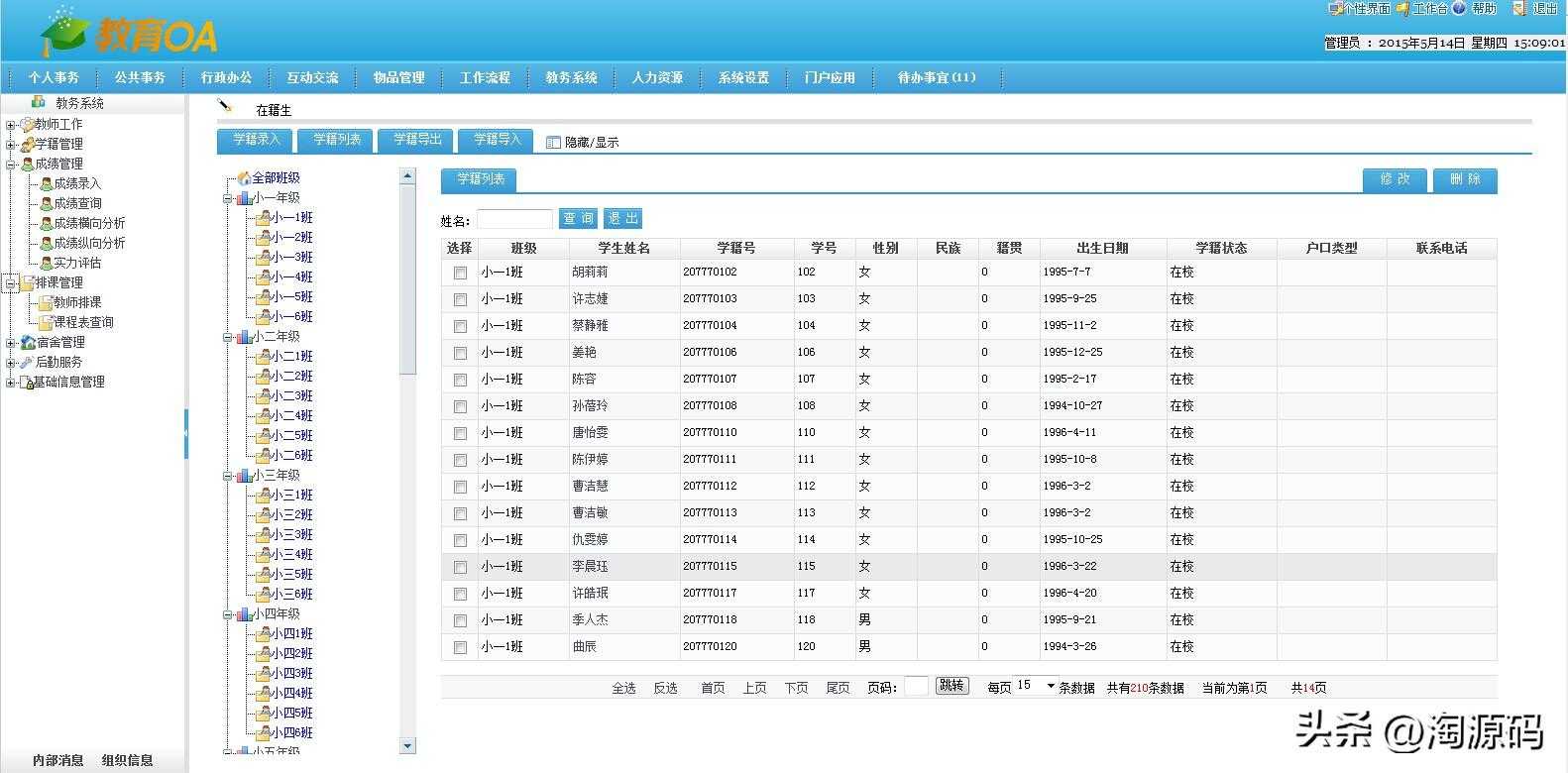
Task: Click the 教师工作 tree icon
Action: click(x=27, y=124)
